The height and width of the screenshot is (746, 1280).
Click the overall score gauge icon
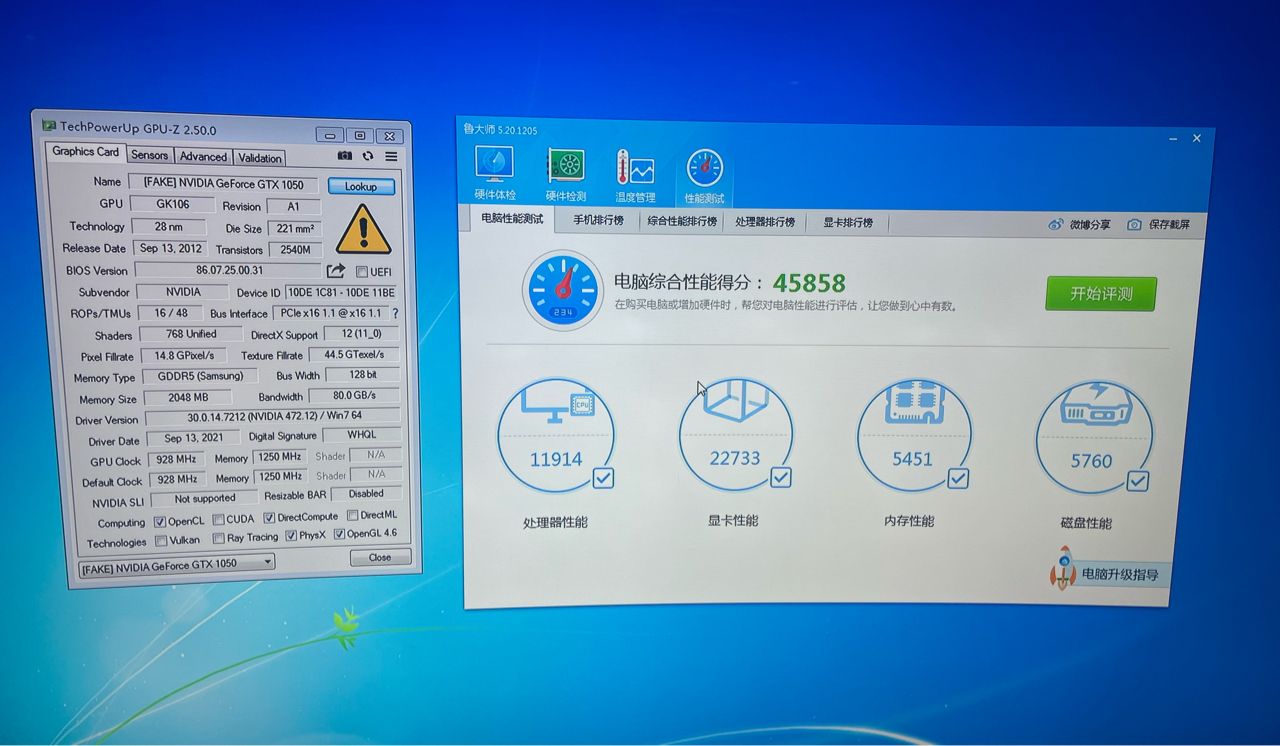pyautogui.click(x=563, y=290)
